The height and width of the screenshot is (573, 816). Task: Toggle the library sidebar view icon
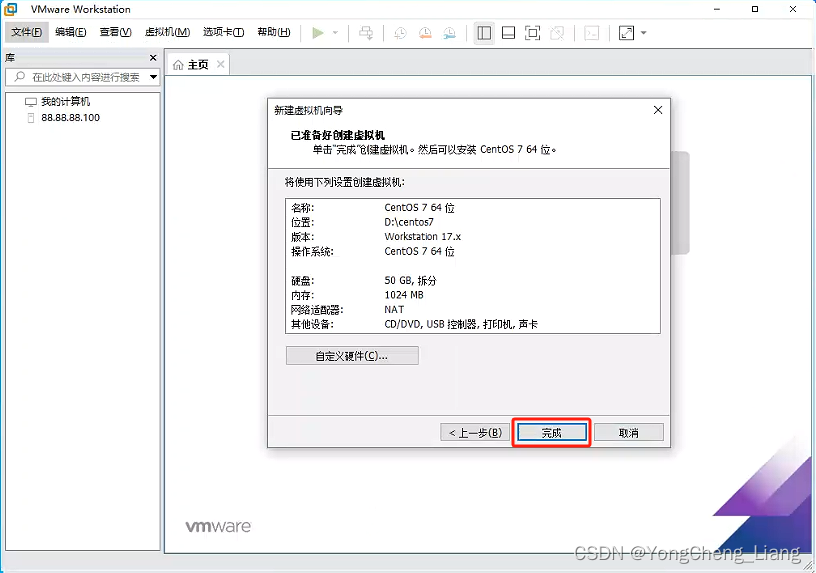[x=484, y=33]
